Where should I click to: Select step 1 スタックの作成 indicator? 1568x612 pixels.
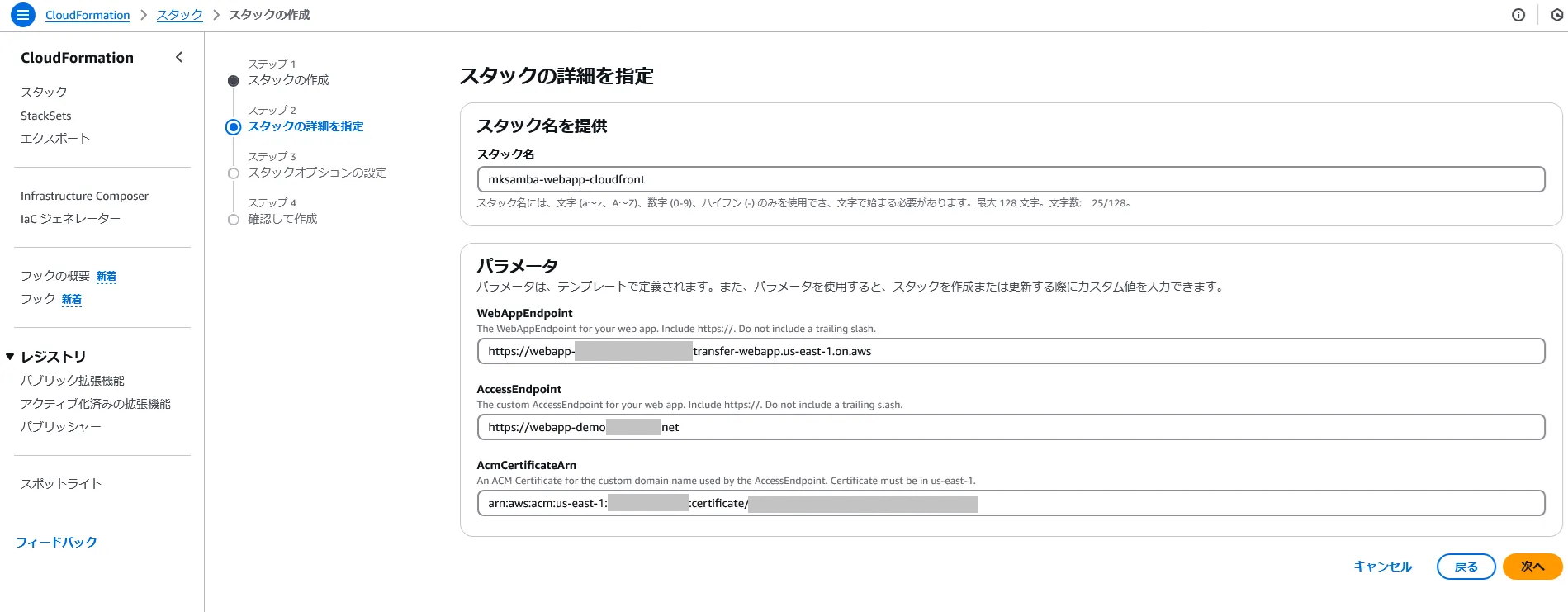click(x=233, y=81)
